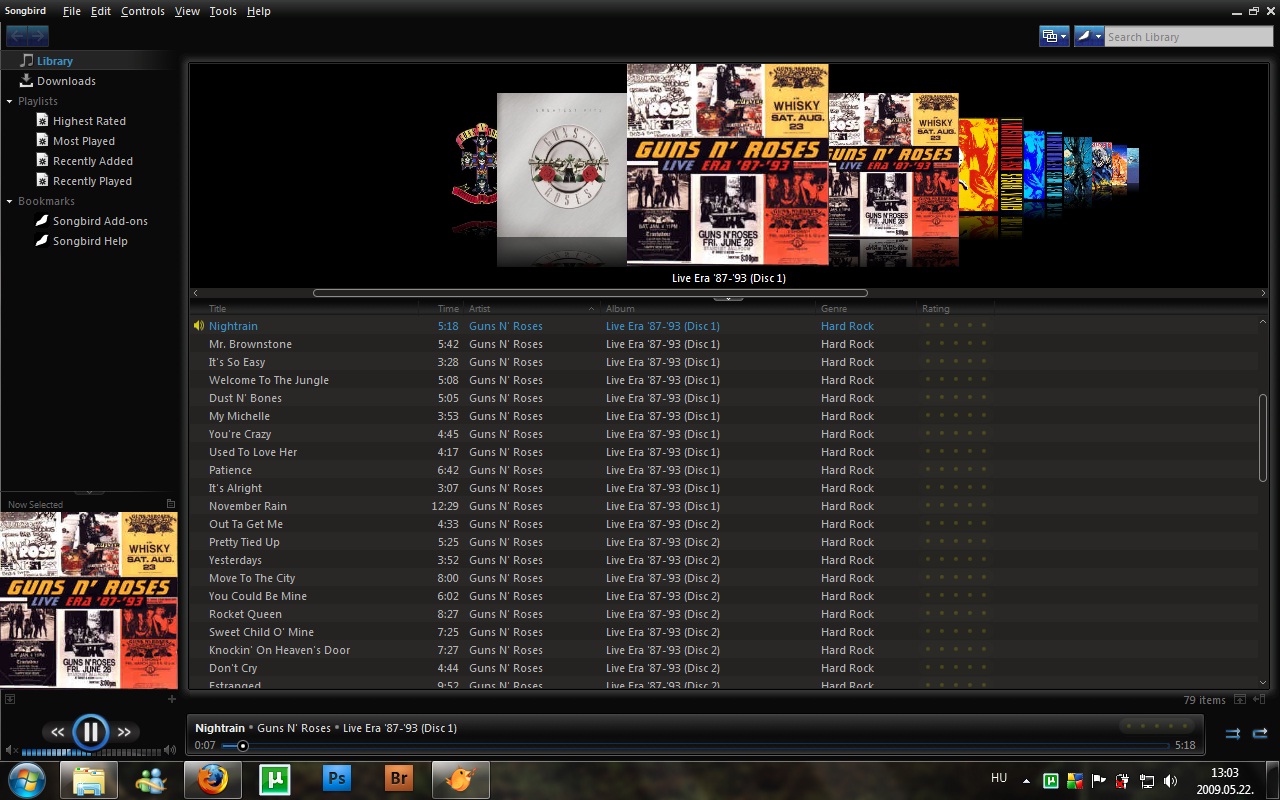Open the Edit menu
Screen dimensions: 1280x800
tap(101, 11)
